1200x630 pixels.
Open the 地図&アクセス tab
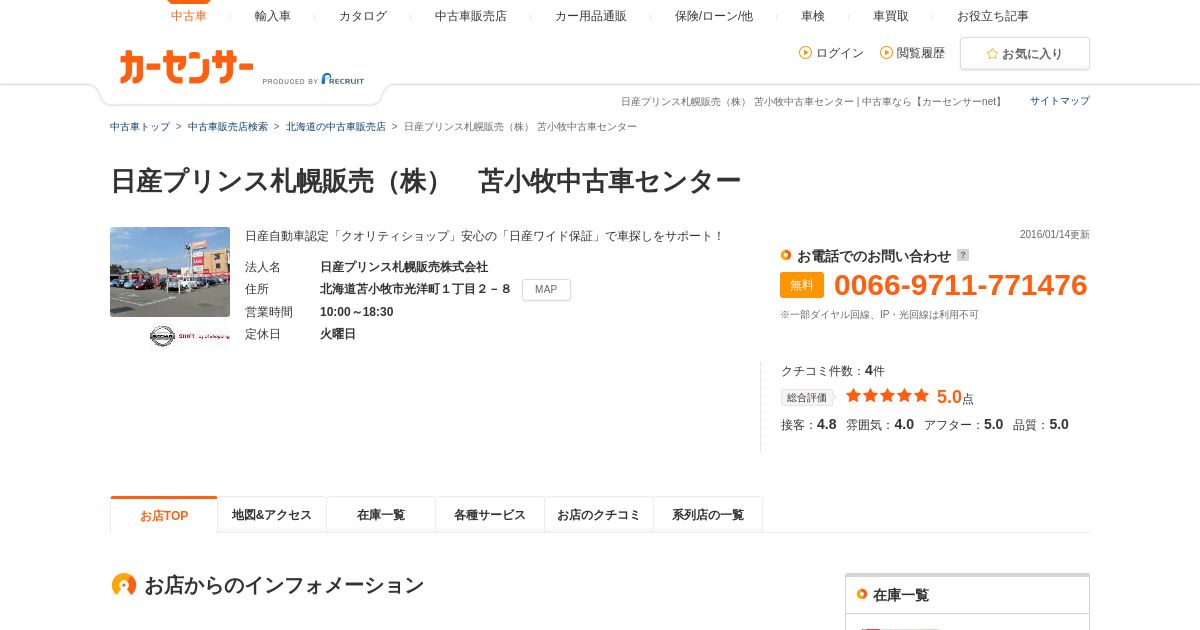click(x=272, y=515)
